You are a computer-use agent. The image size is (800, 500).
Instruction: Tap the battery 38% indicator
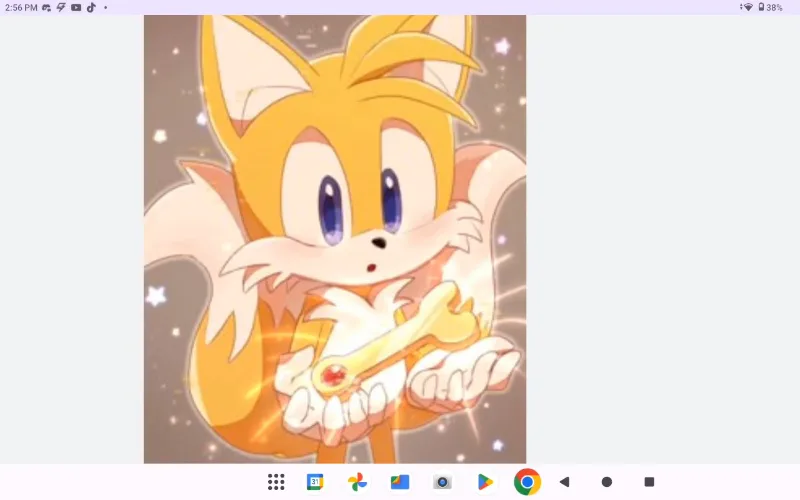point(770,7)
